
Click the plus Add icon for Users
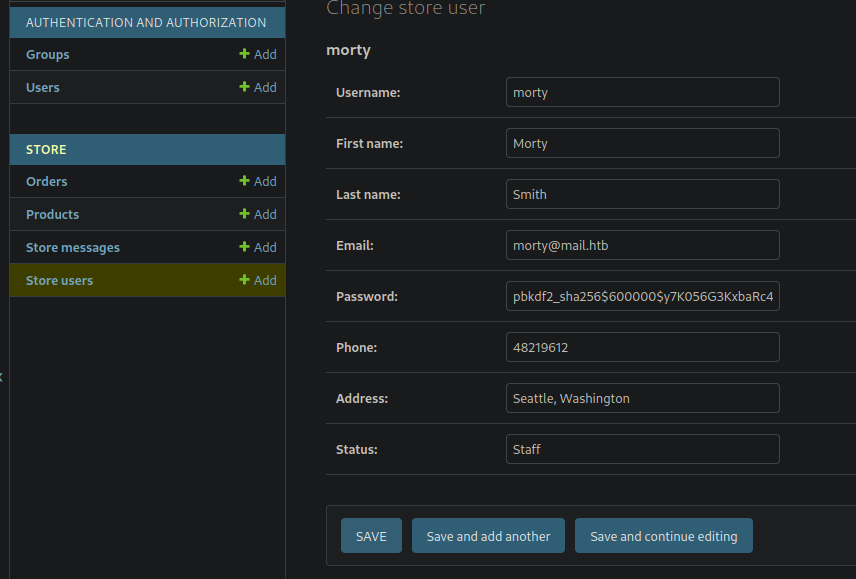[244, 88]
